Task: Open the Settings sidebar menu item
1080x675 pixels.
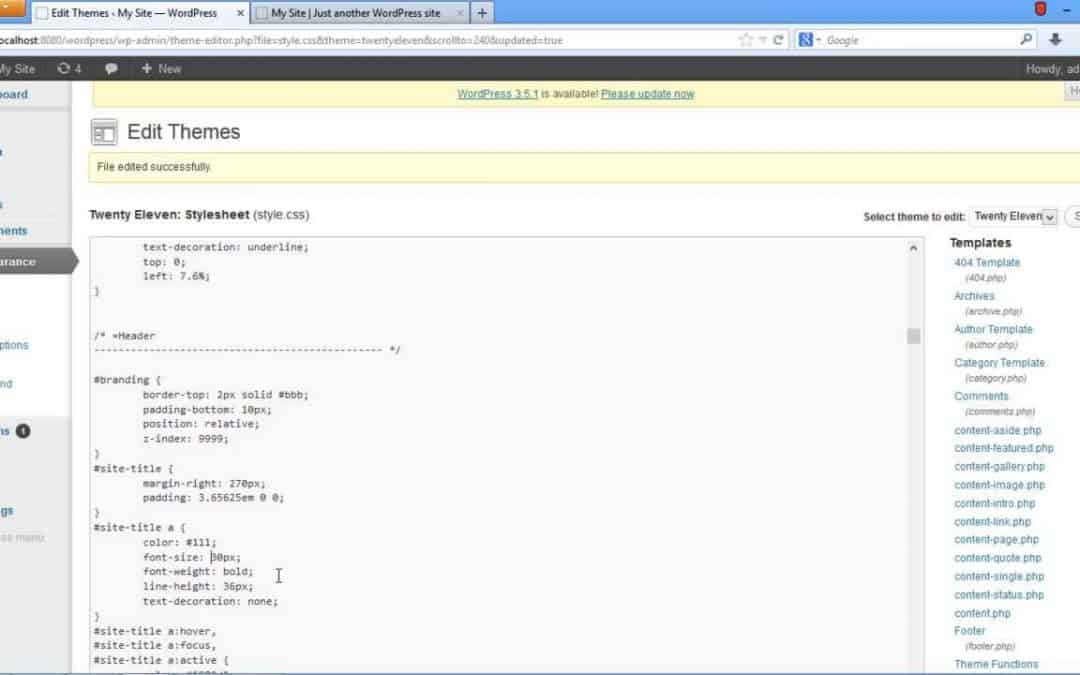Action: pos(7,510)
